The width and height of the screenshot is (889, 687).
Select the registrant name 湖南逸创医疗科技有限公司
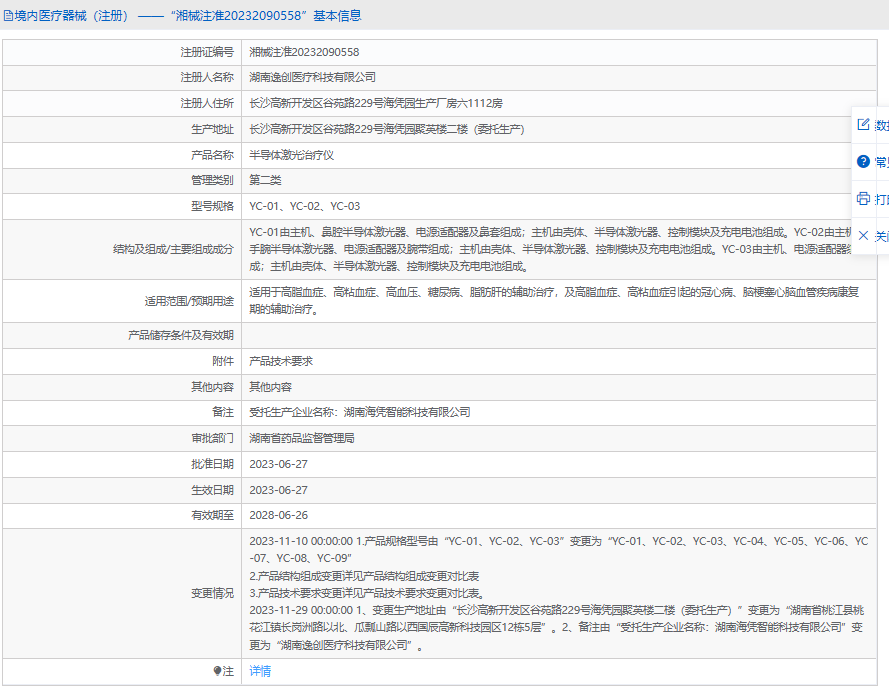pyautogui.click(x=312, y=77)
